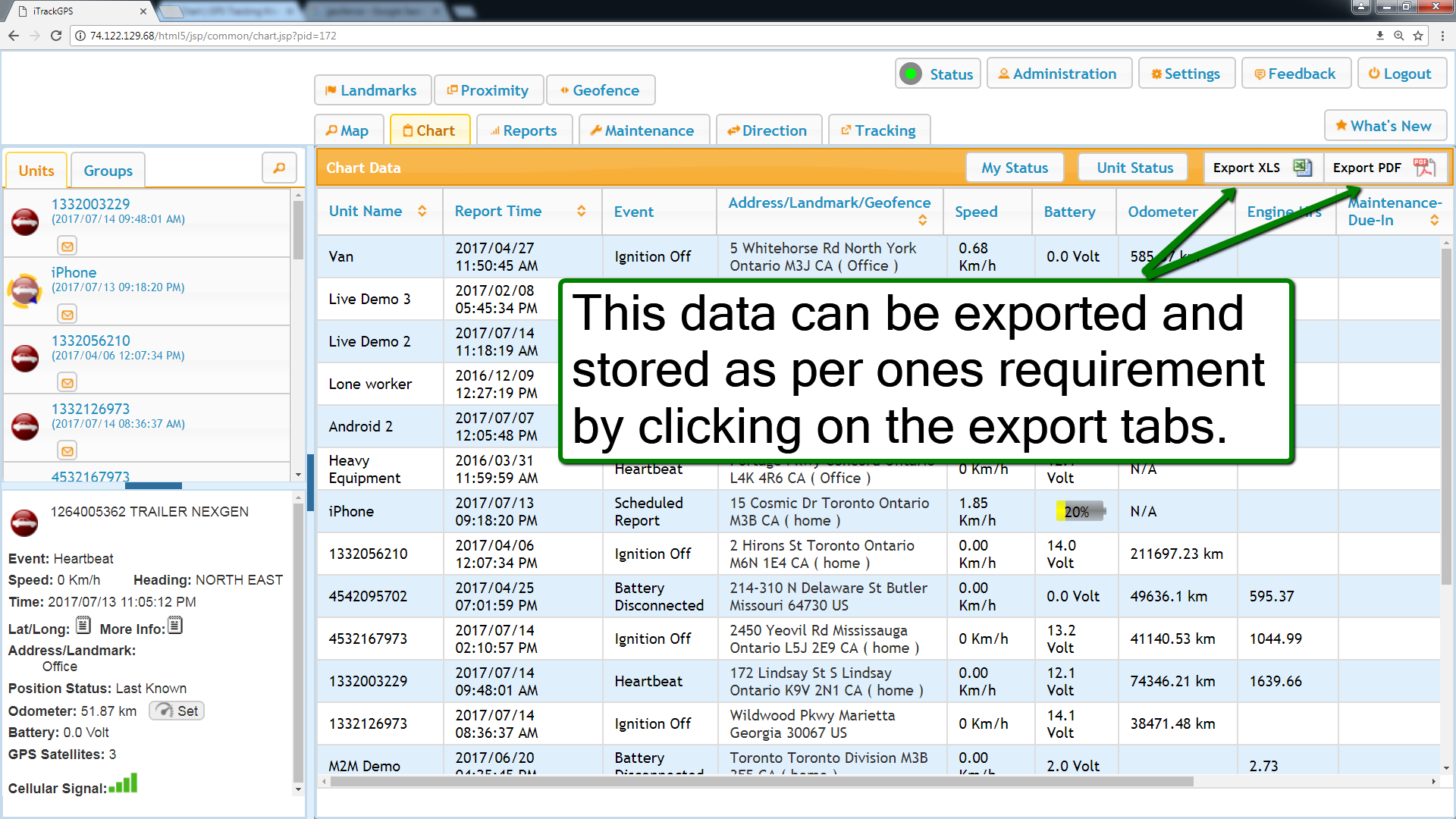Select unit 1332056210 in units list
The height and width of the screenshot is (819, 1456).
coord(91,340)
